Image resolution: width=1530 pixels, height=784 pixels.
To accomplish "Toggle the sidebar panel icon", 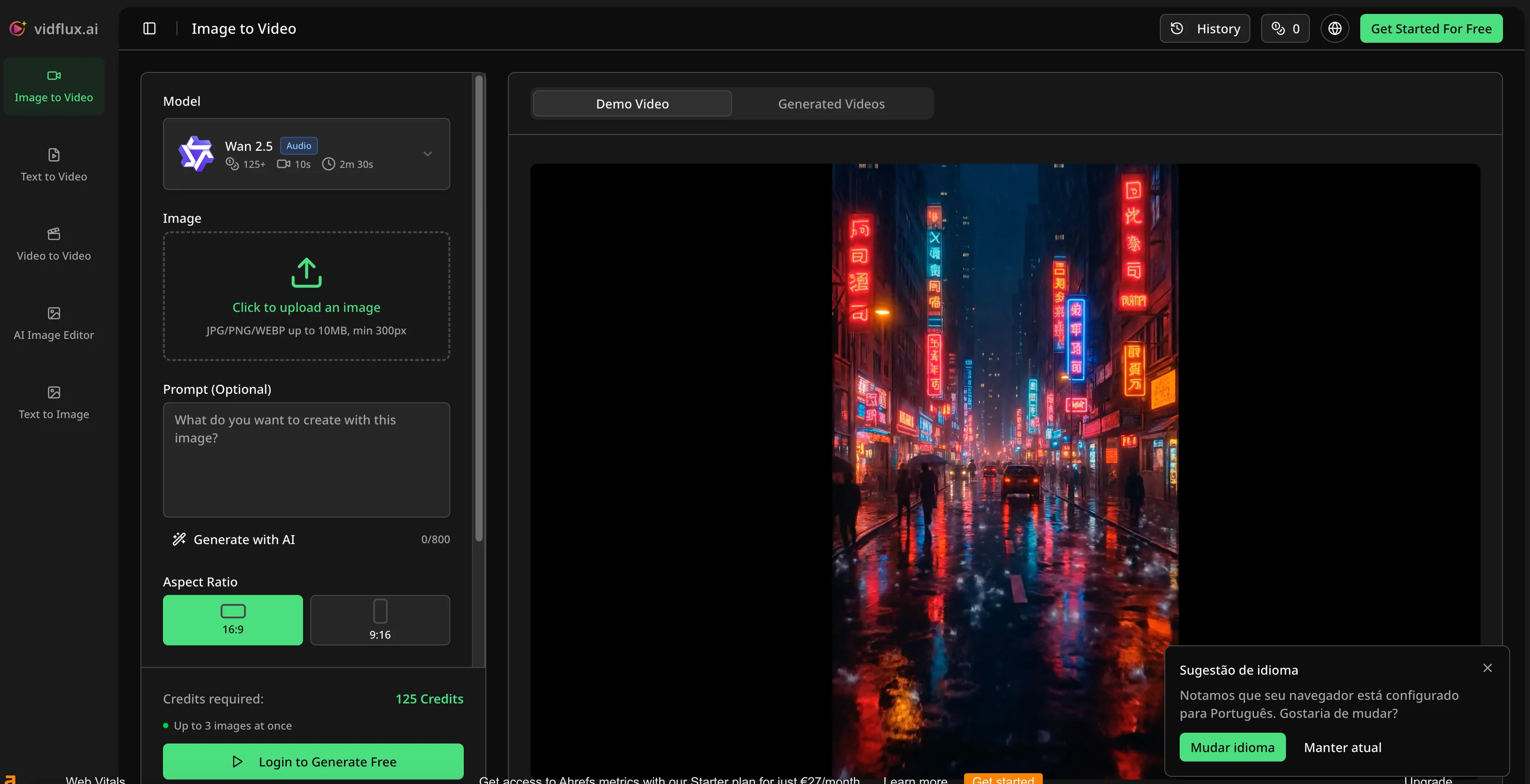I will (x=149, y=28).
